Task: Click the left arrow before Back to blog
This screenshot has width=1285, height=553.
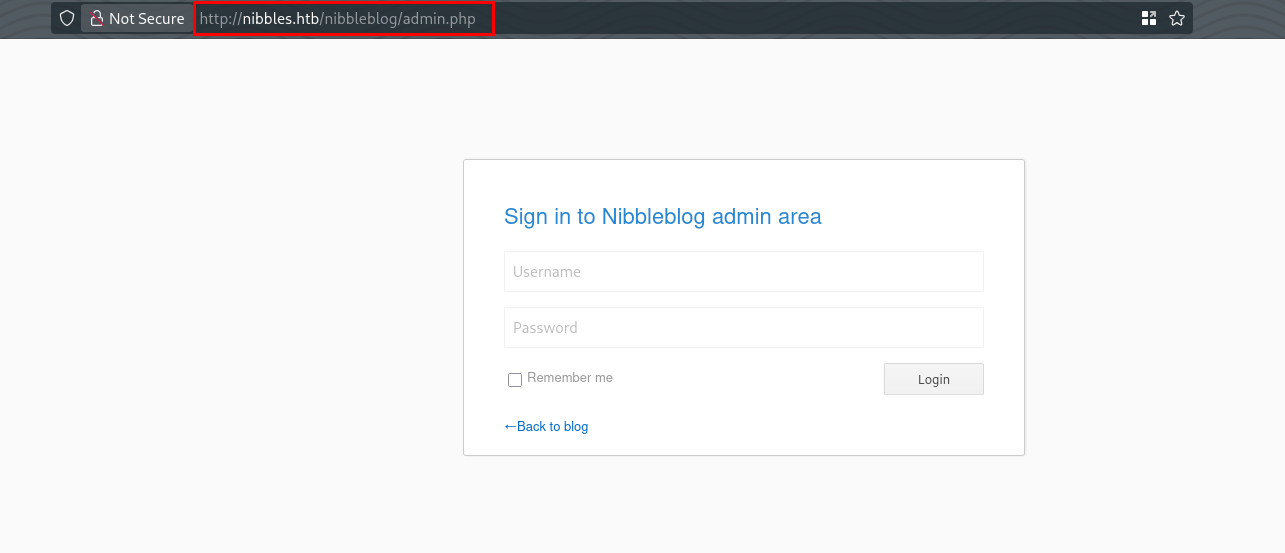Action: pyautogui.click(x=510, y=427)
